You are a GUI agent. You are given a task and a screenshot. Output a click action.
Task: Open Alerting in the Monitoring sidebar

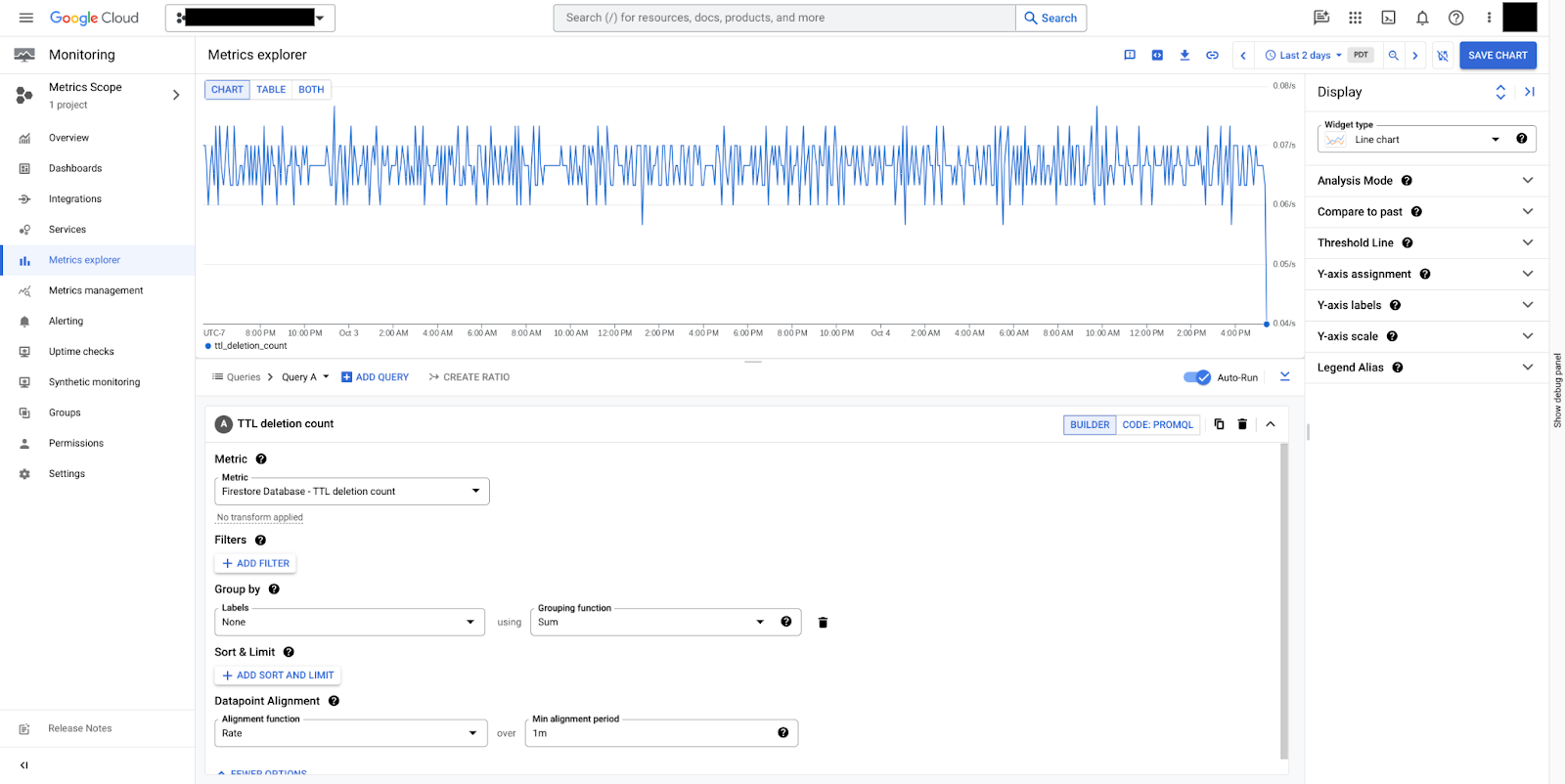coord(66,322)
